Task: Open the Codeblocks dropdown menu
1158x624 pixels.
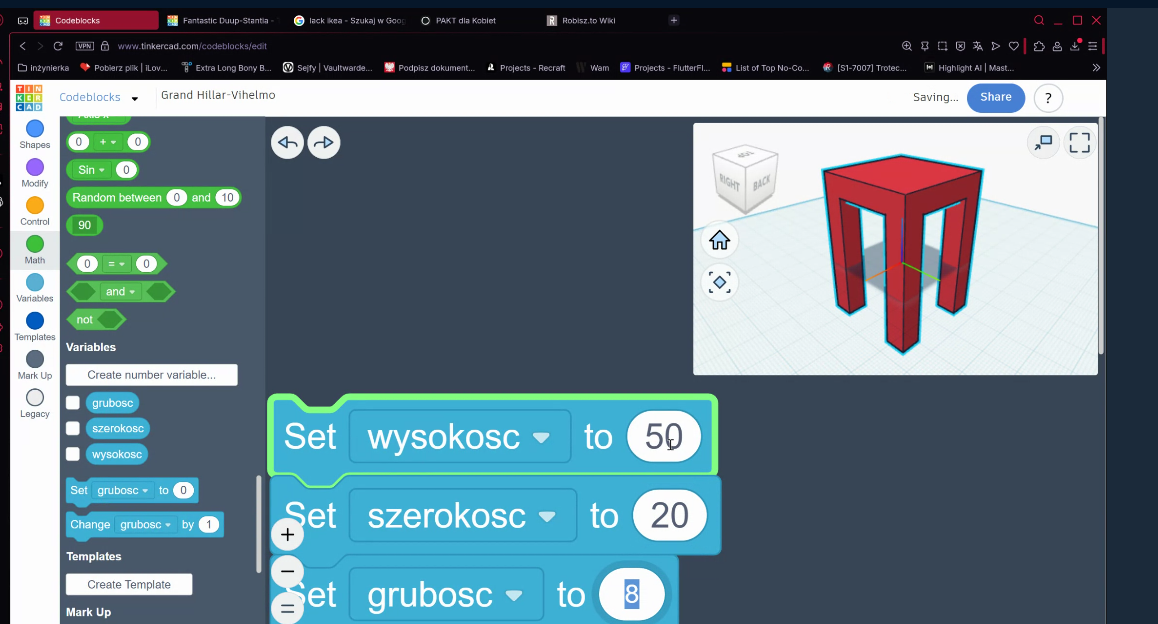Action: point(134,98)
